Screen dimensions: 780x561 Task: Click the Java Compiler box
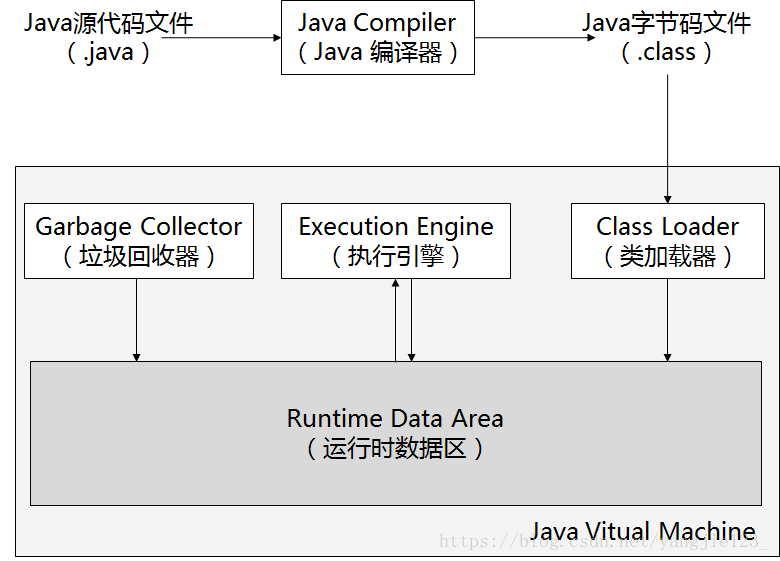(378, 38)
